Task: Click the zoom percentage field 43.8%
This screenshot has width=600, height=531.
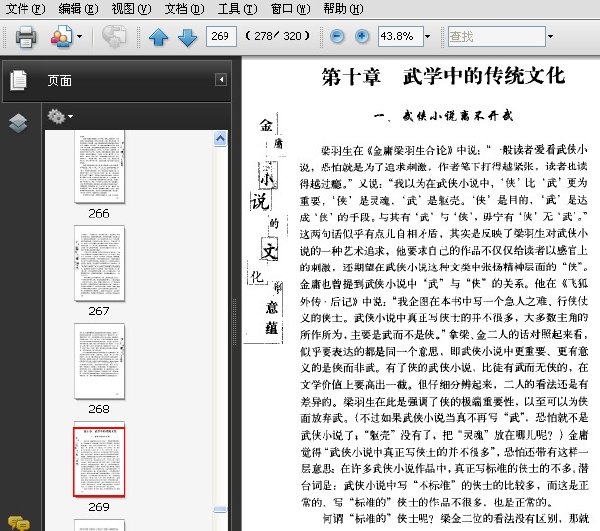Action: (x=400, y=36)
